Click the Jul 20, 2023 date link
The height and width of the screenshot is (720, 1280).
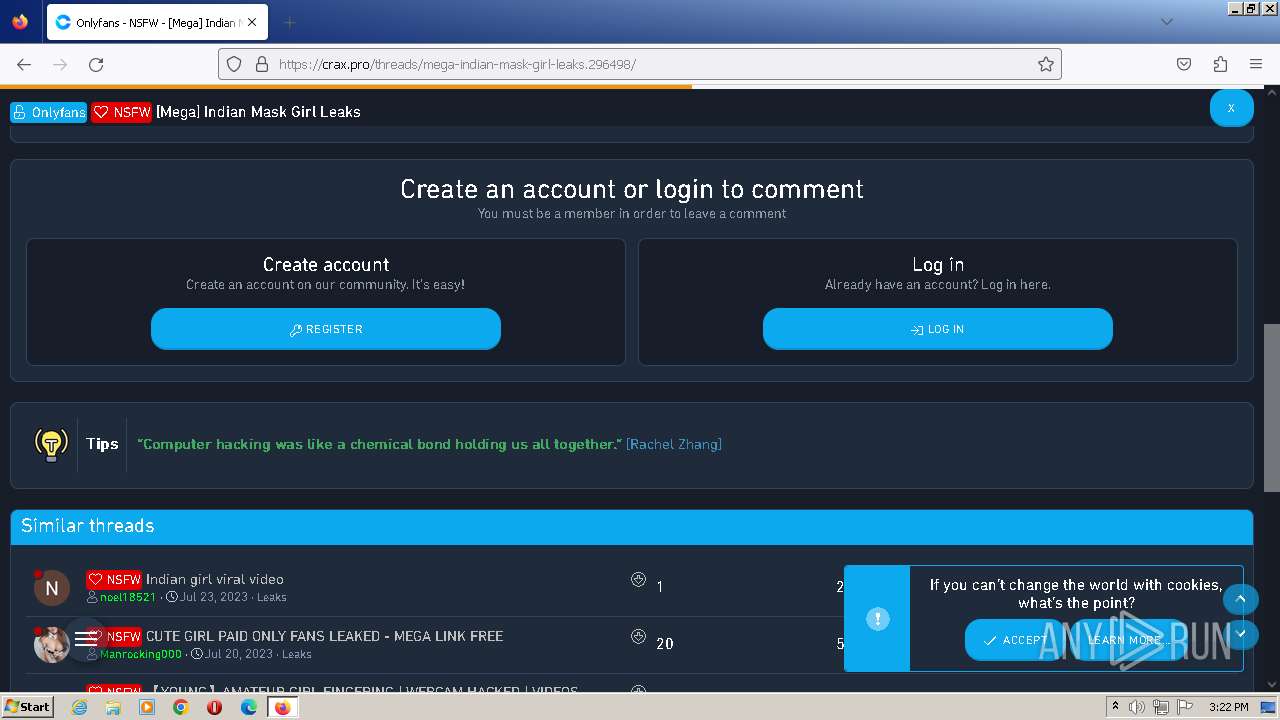click(239, 654)
